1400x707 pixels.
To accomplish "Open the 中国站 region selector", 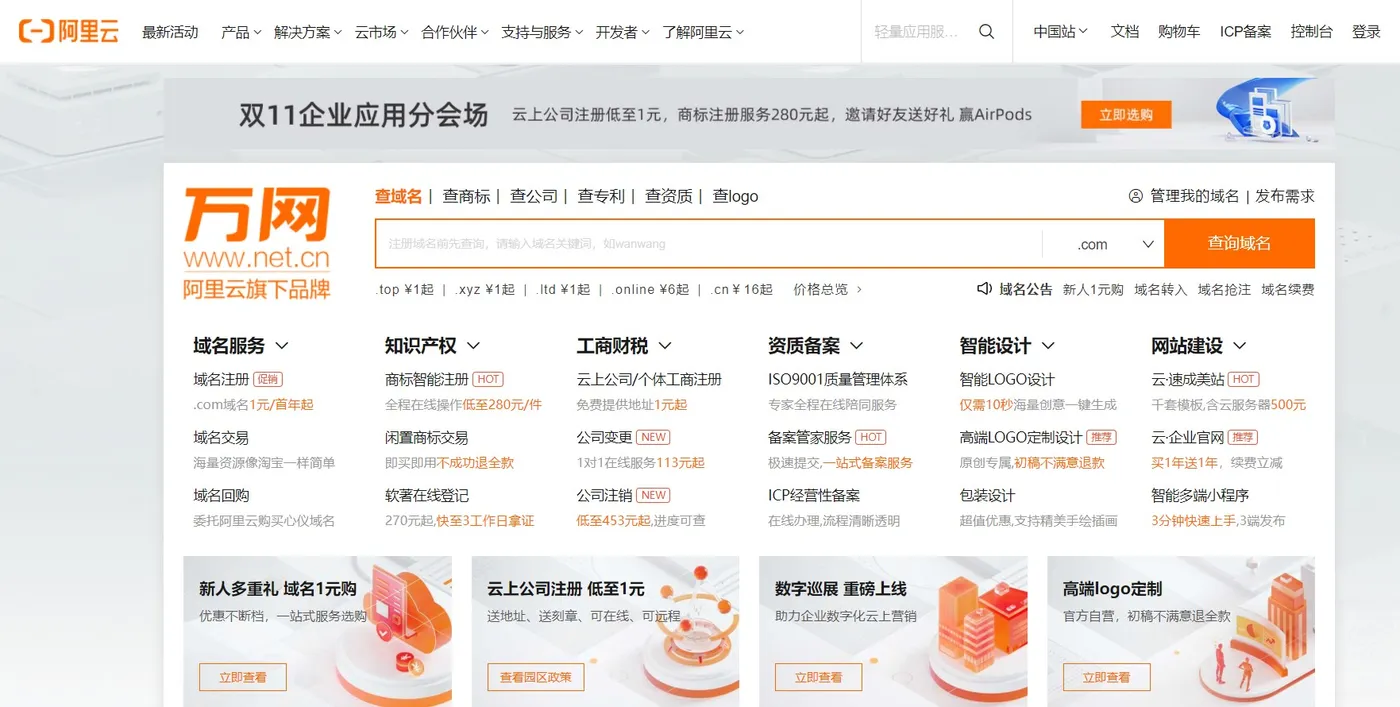I will click(x=1061, y=32).
